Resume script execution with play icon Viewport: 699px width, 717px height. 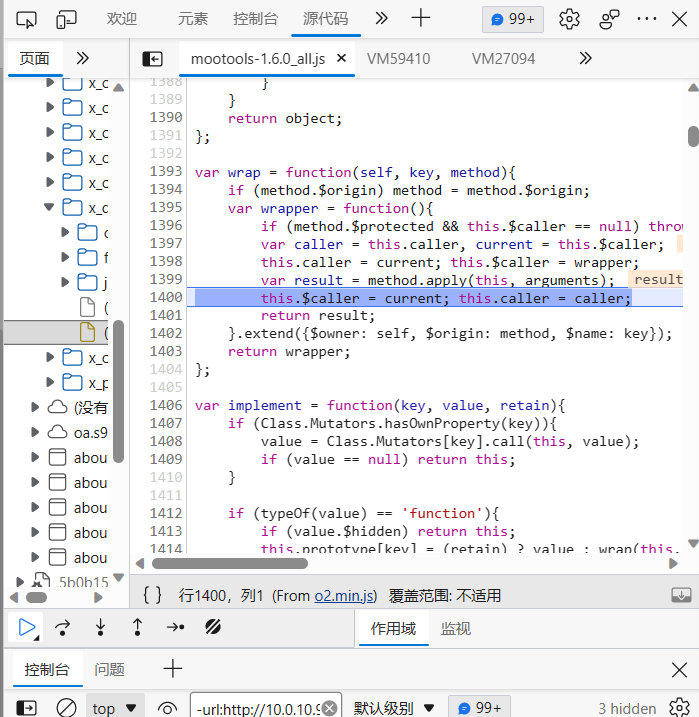click(x=27, y=627)
